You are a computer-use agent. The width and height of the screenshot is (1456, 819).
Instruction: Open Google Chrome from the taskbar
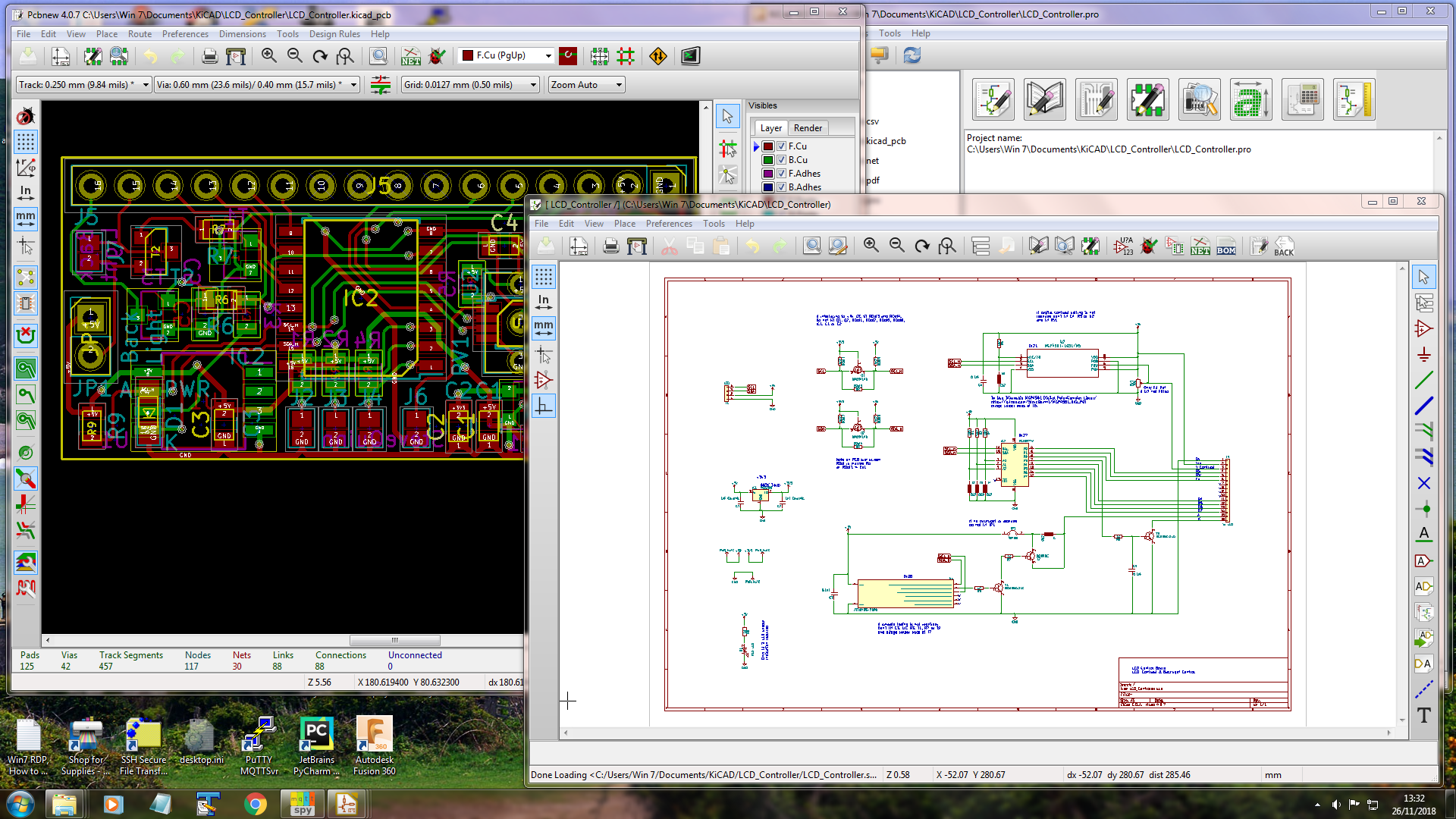pos(256,804)
